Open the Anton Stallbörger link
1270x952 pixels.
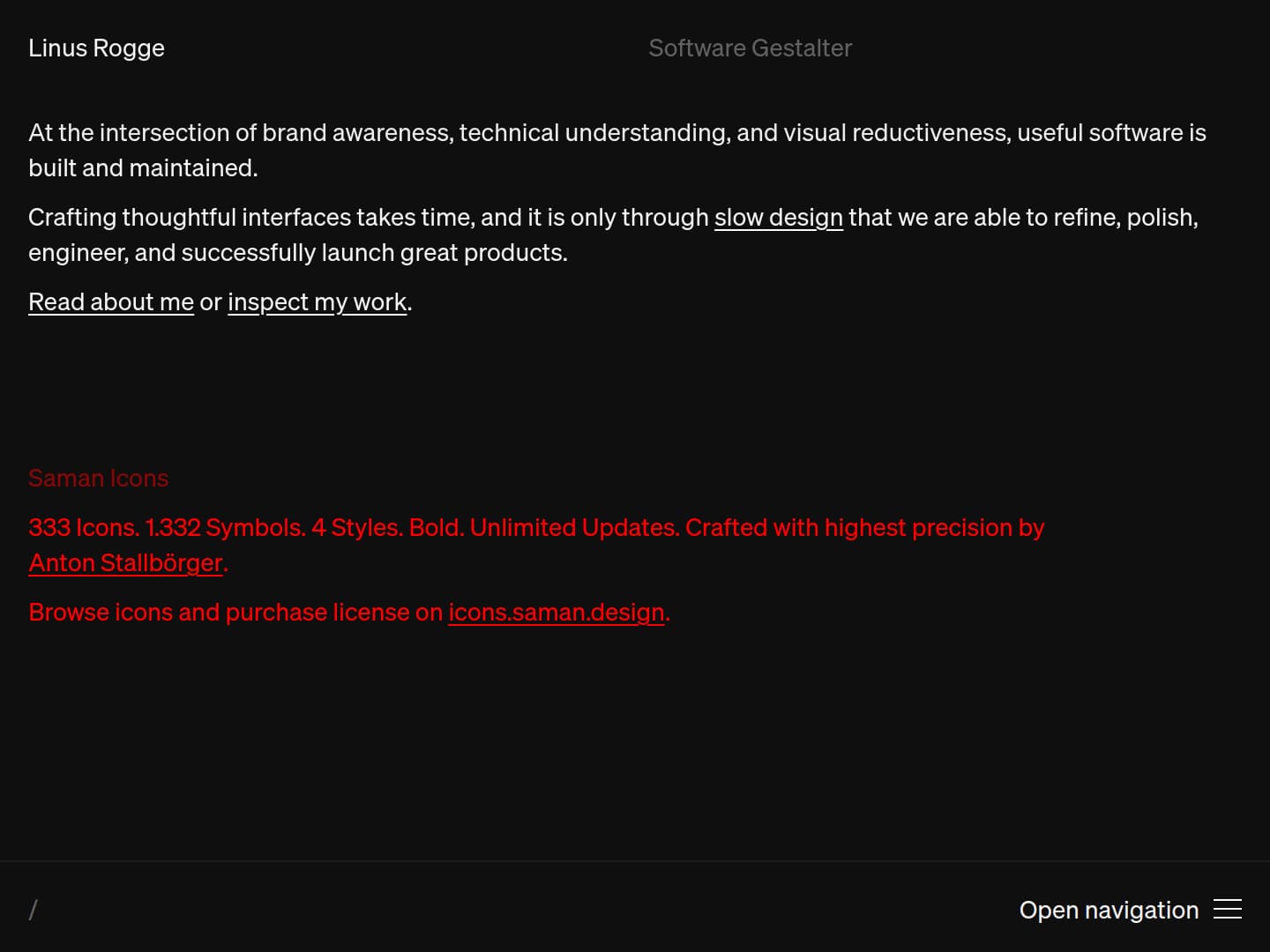click(x=126, y=562)
